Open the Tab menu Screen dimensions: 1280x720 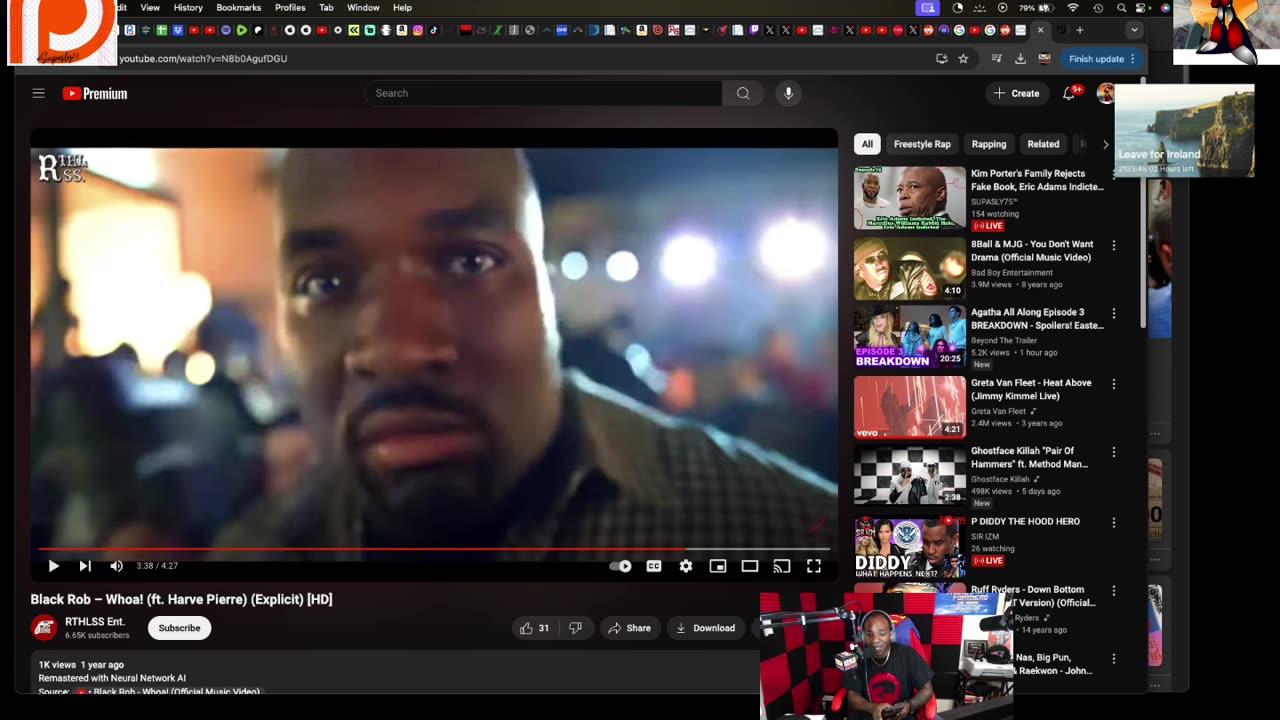tap(326, 8)
